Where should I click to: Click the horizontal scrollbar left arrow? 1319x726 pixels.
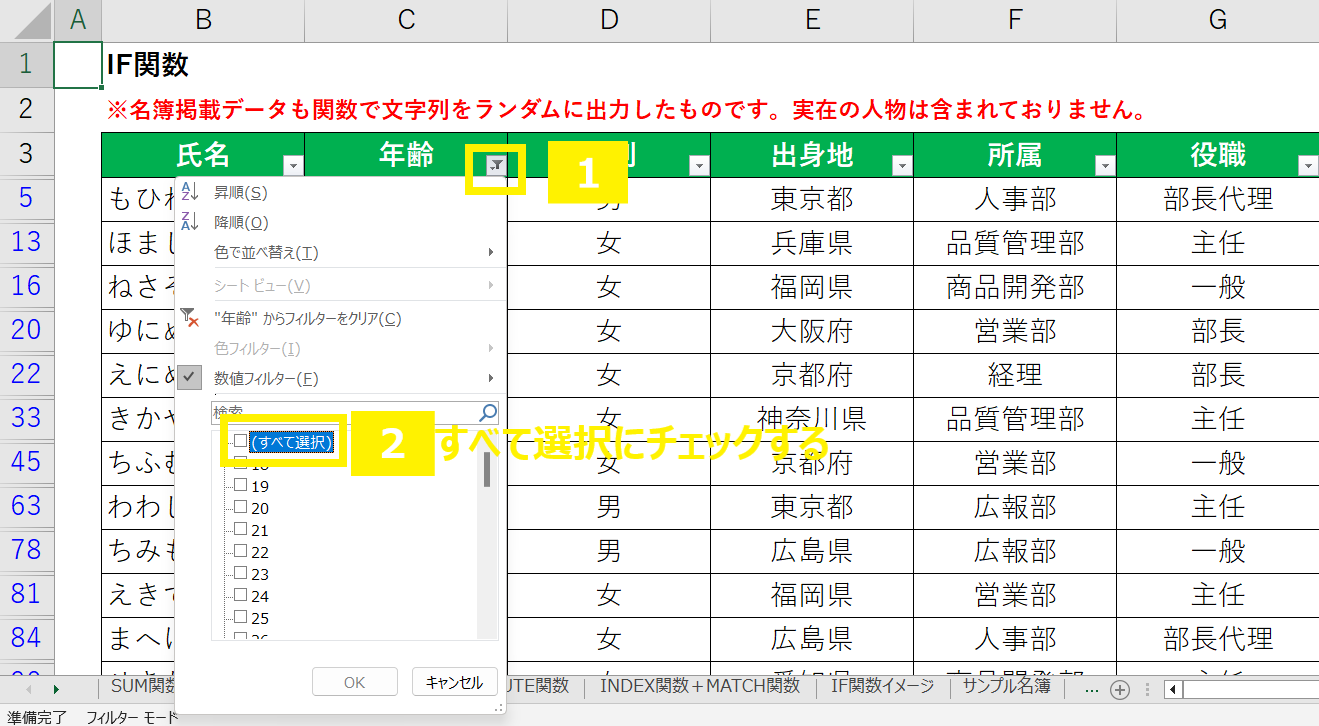1172,689
